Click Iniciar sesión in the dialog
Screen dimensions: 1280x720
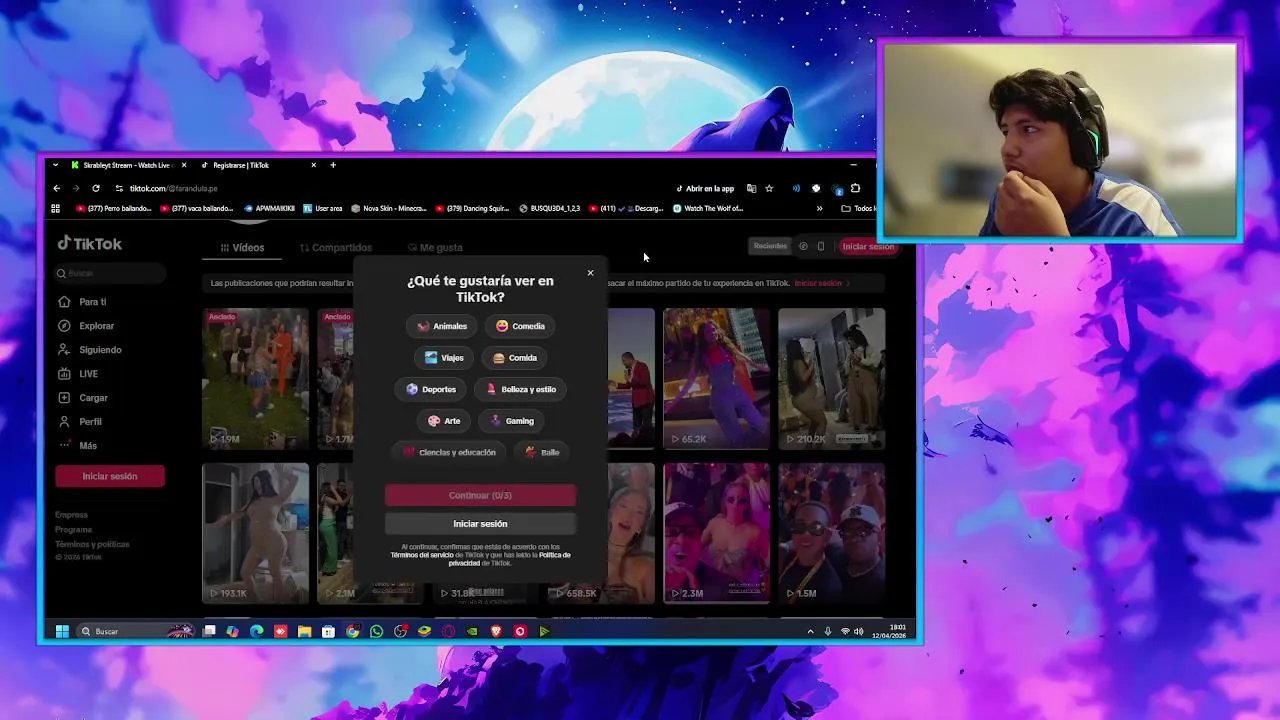click(480, 524)
